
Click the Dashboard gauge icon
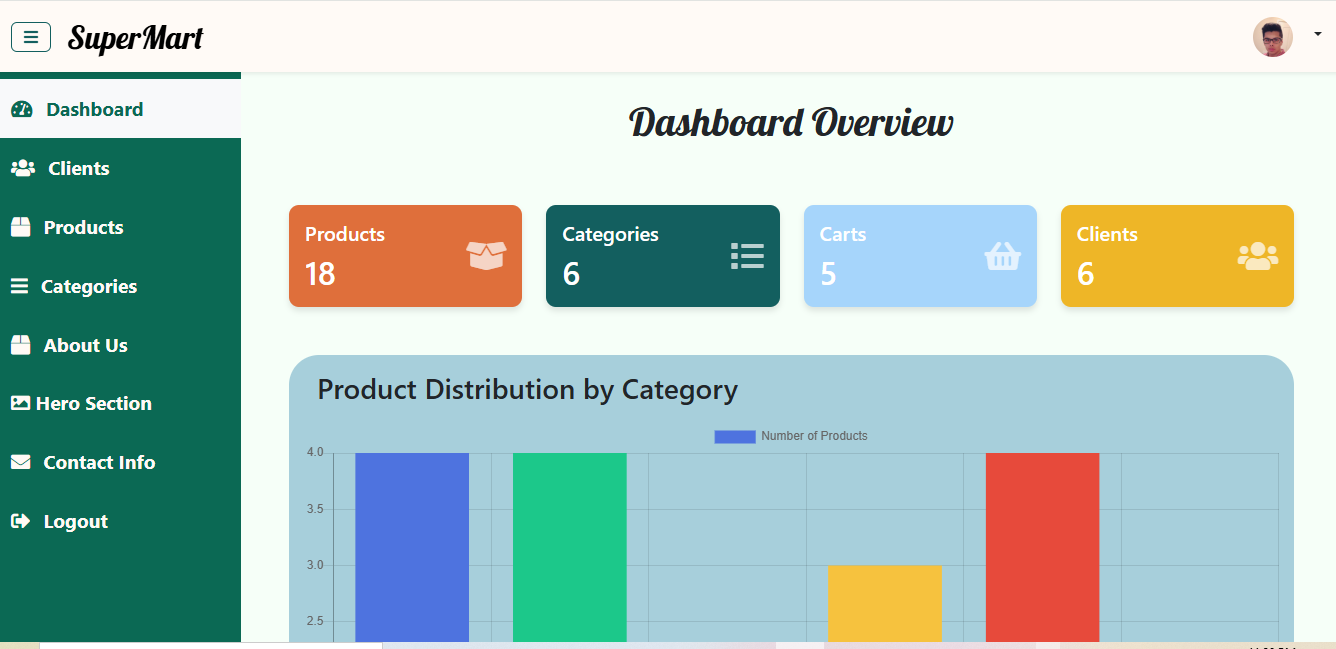pos(22,110)
